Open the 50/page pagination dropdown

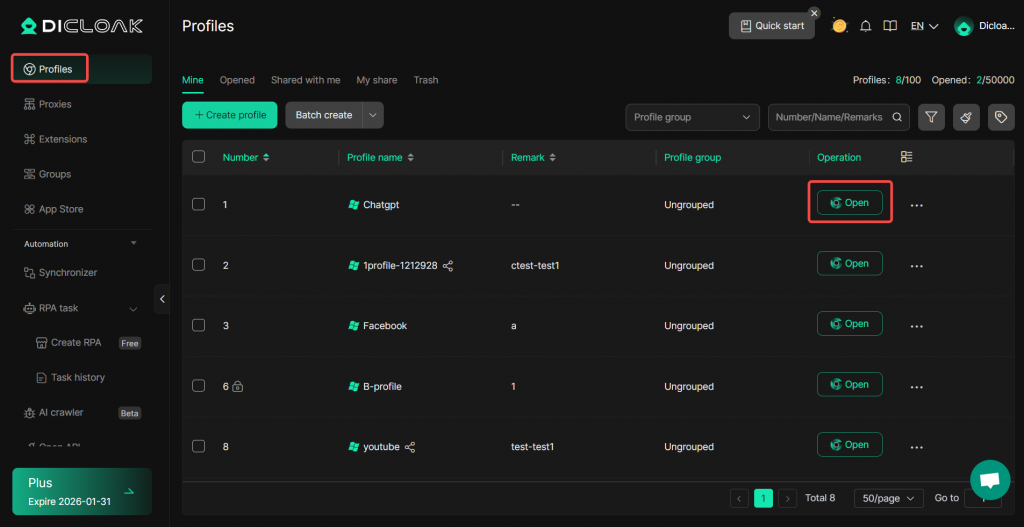(x=889, y=498)
